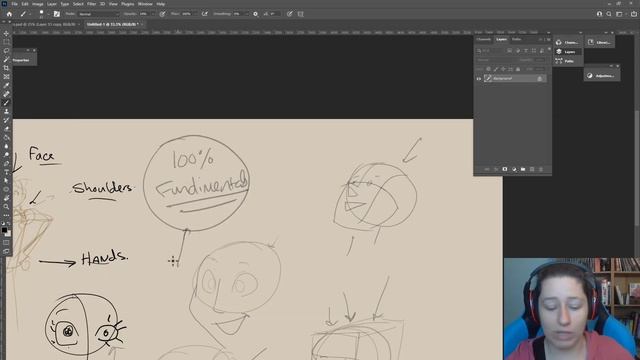Create a new group folder
Image resolution: width=640 pixels, height=360 pixels.
coord(523,169)
